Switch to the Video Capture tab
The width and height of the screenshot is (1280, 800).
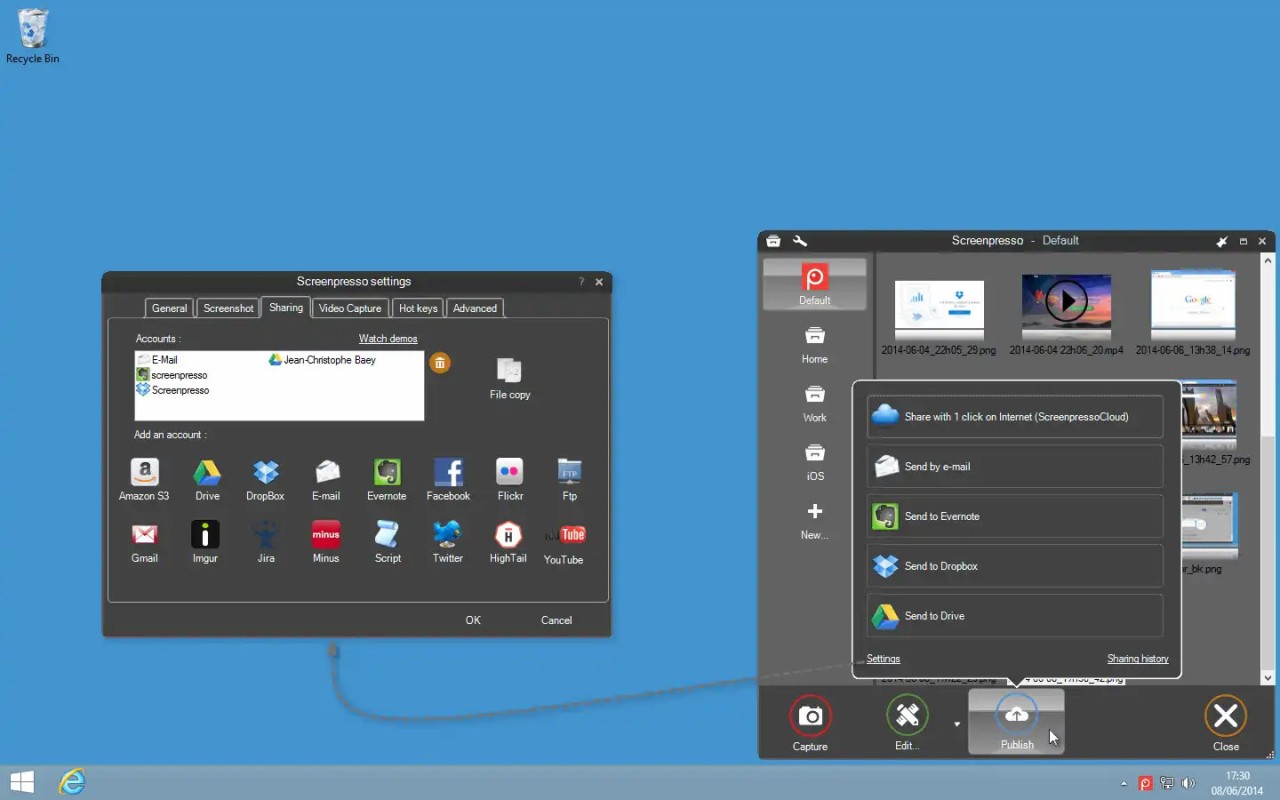coord(349,308)
